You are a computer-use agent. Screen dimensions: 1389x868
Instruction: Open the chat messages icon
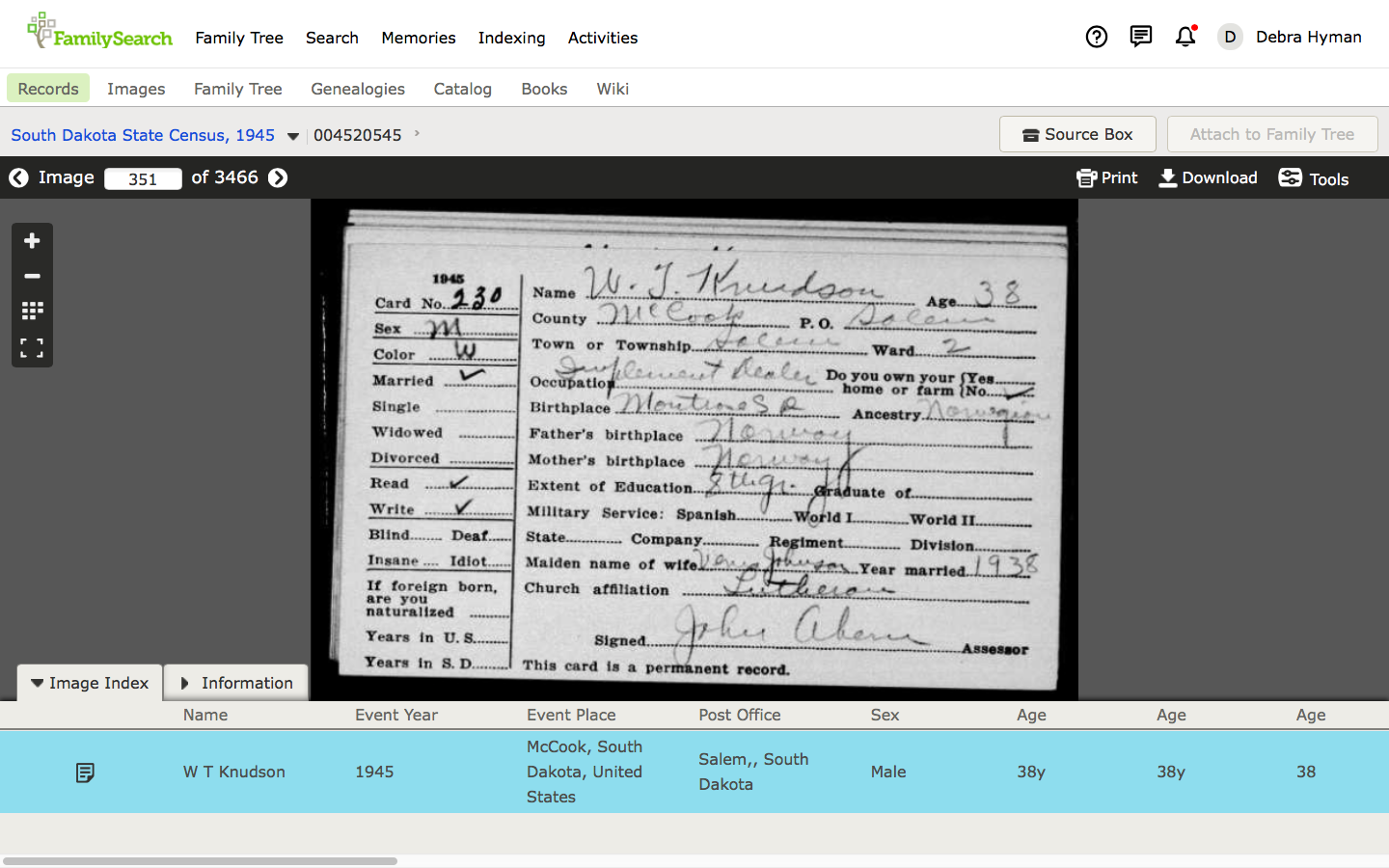(1140, 37)
